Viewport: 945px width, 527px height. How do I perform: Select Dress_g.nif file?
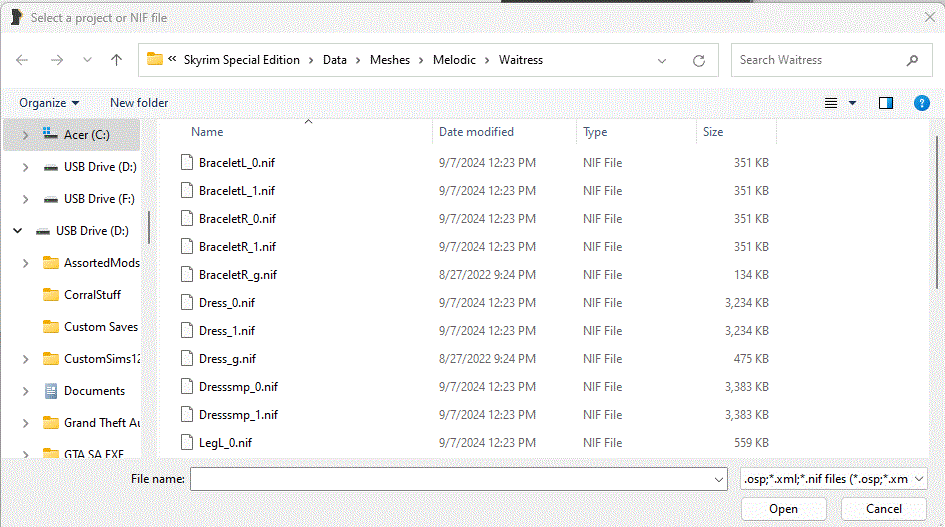[227, 359]
